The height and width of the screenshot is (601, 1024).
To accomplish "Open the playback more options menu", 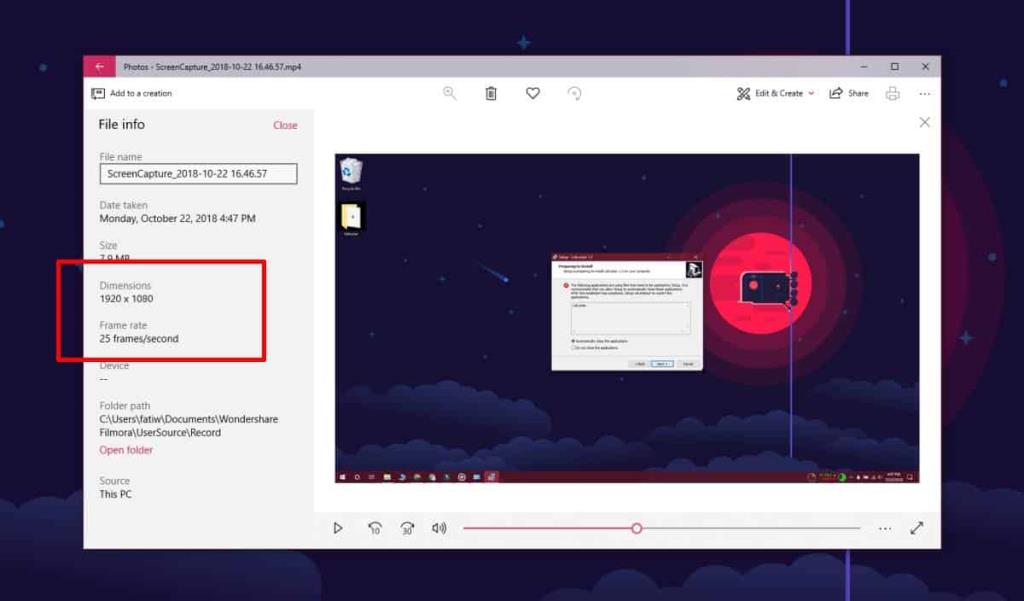I will 884,528.
